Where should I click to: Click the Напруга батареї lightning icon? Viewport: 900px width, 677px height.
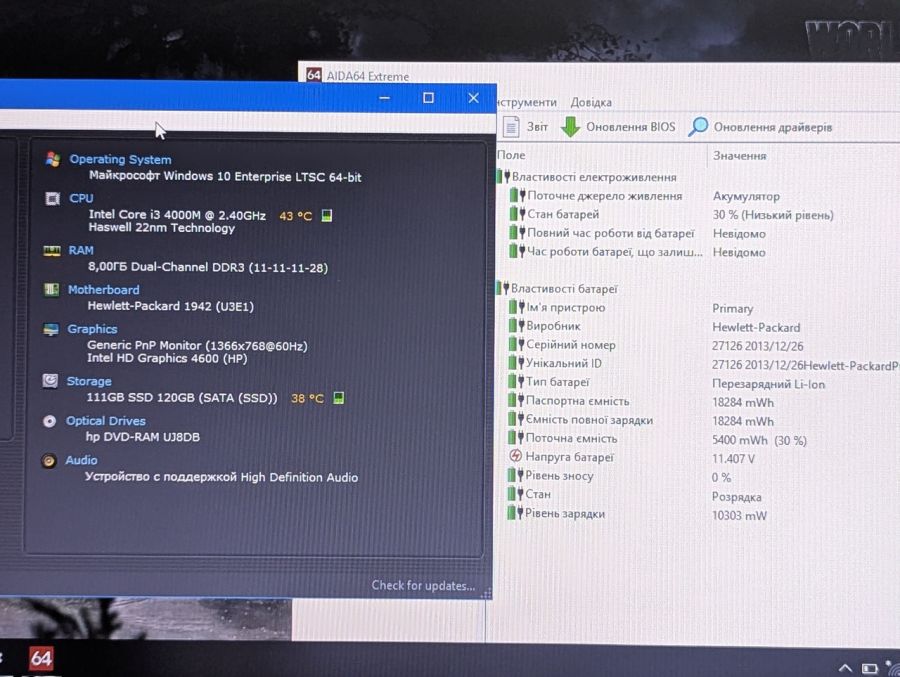pos(515,457)
